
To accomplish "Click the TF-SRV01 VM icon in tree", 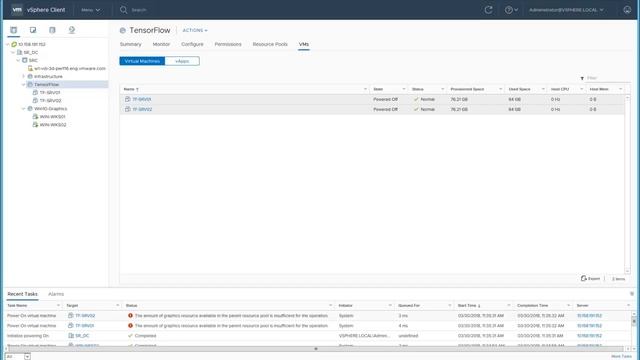I will (36, 93).
